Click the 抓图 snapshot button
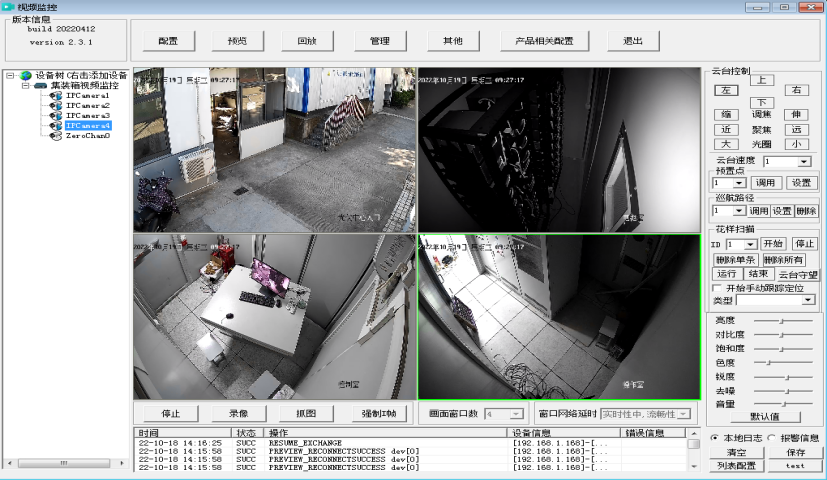This screenshot has height=480, width=827. 306,414
